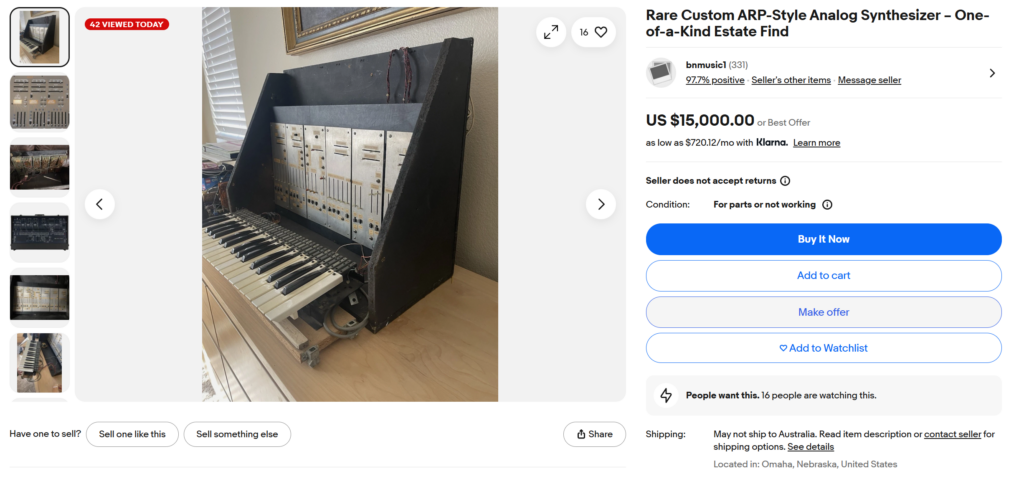This screenshot has width=1024, height=479.
Task: Make an offer on the item
Action: [x=823, y=312]
